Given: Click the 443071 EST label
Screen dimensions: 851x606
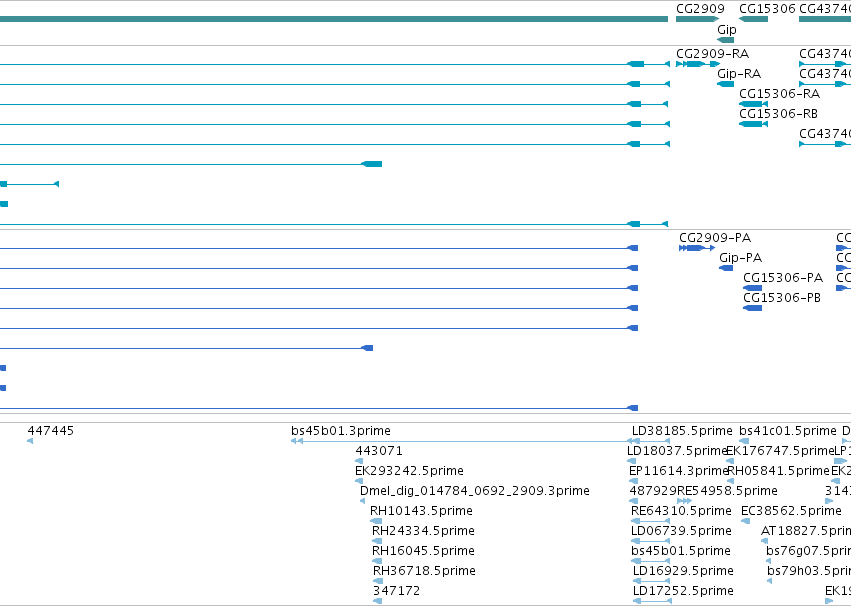Looking at the screenshot, I should pyautogui.click(x=379, y=451).
